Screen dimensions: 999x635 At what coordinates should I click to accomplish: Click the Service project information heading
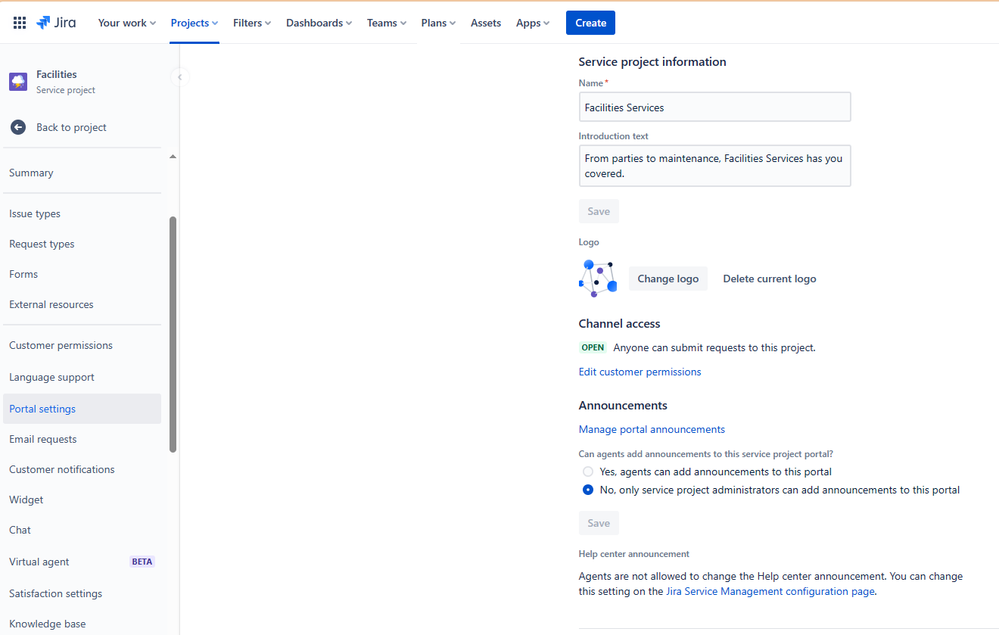click(x=652, y=62)
